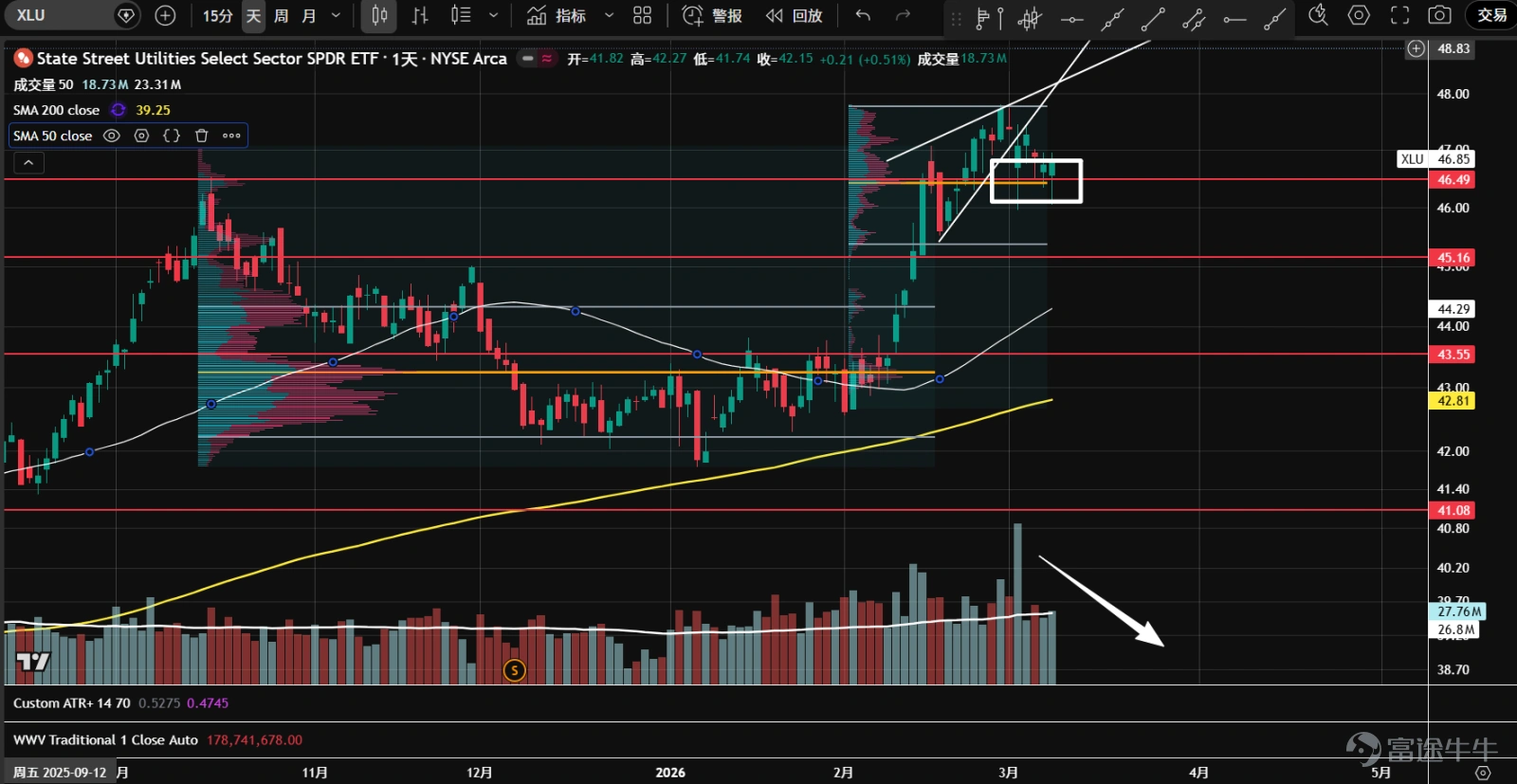Add a comparison symbol with the plus icon
The height and width of the screenshot is (784, 1517).
click(x=165, y=15)
